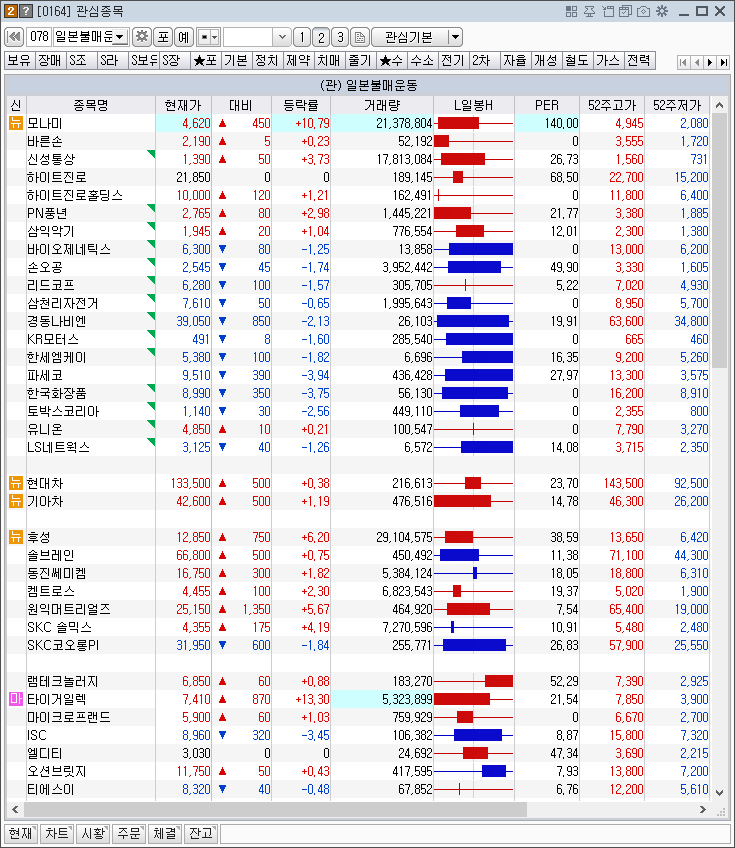
Task: Click 경동나비엔 daily candle bar
Action: tap(473, 321)
